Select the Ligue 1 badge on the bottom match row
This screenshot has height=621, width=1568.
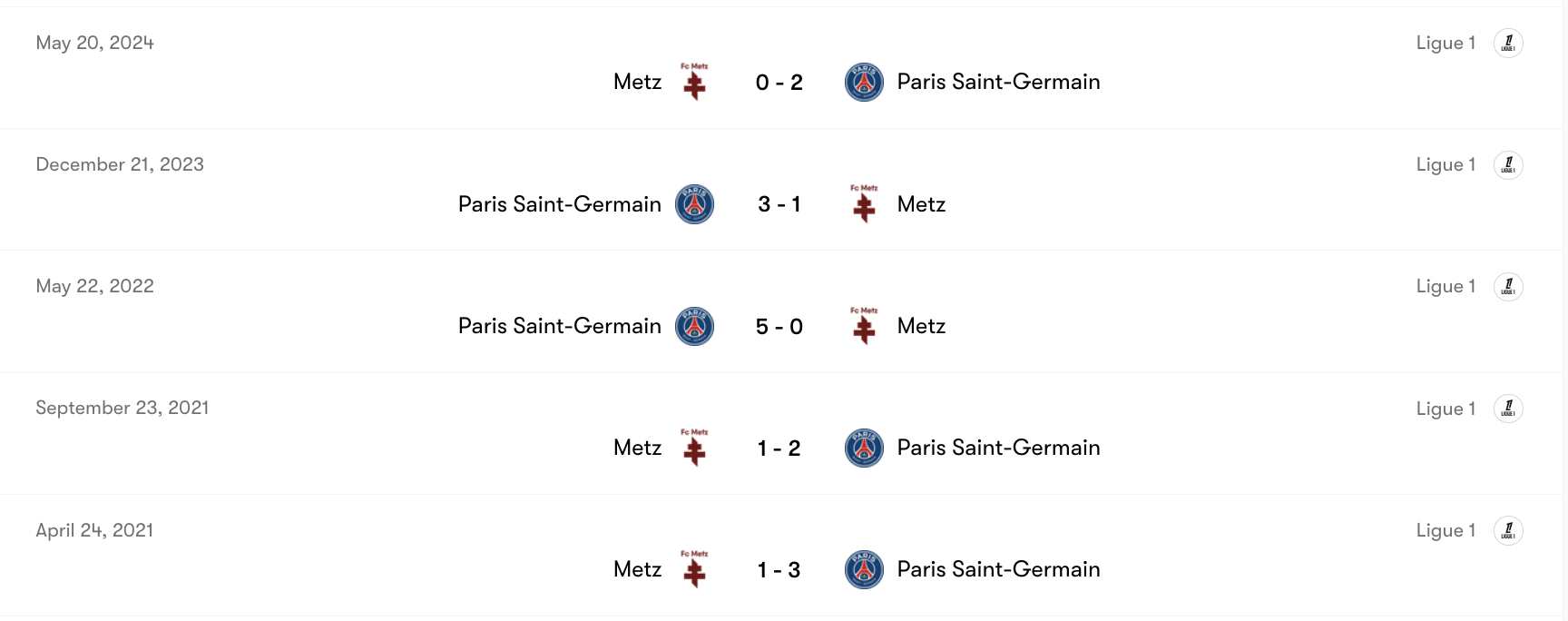tap(1508, 530)
